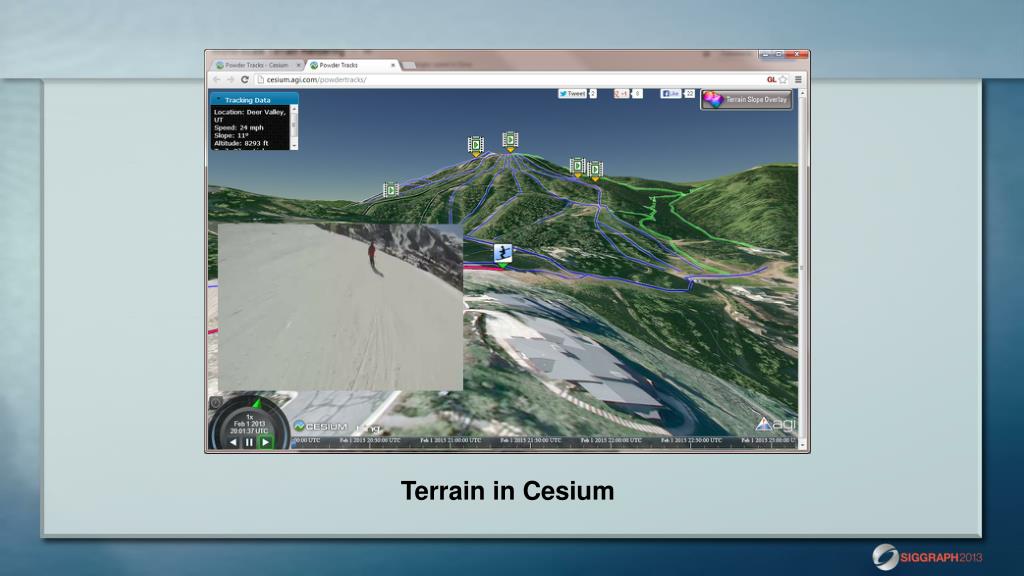Screen dimensions: 1024x576
Task: Click timeline at Feb 1 2013 22:00:00 UTC
Action: tap(611, 441)
